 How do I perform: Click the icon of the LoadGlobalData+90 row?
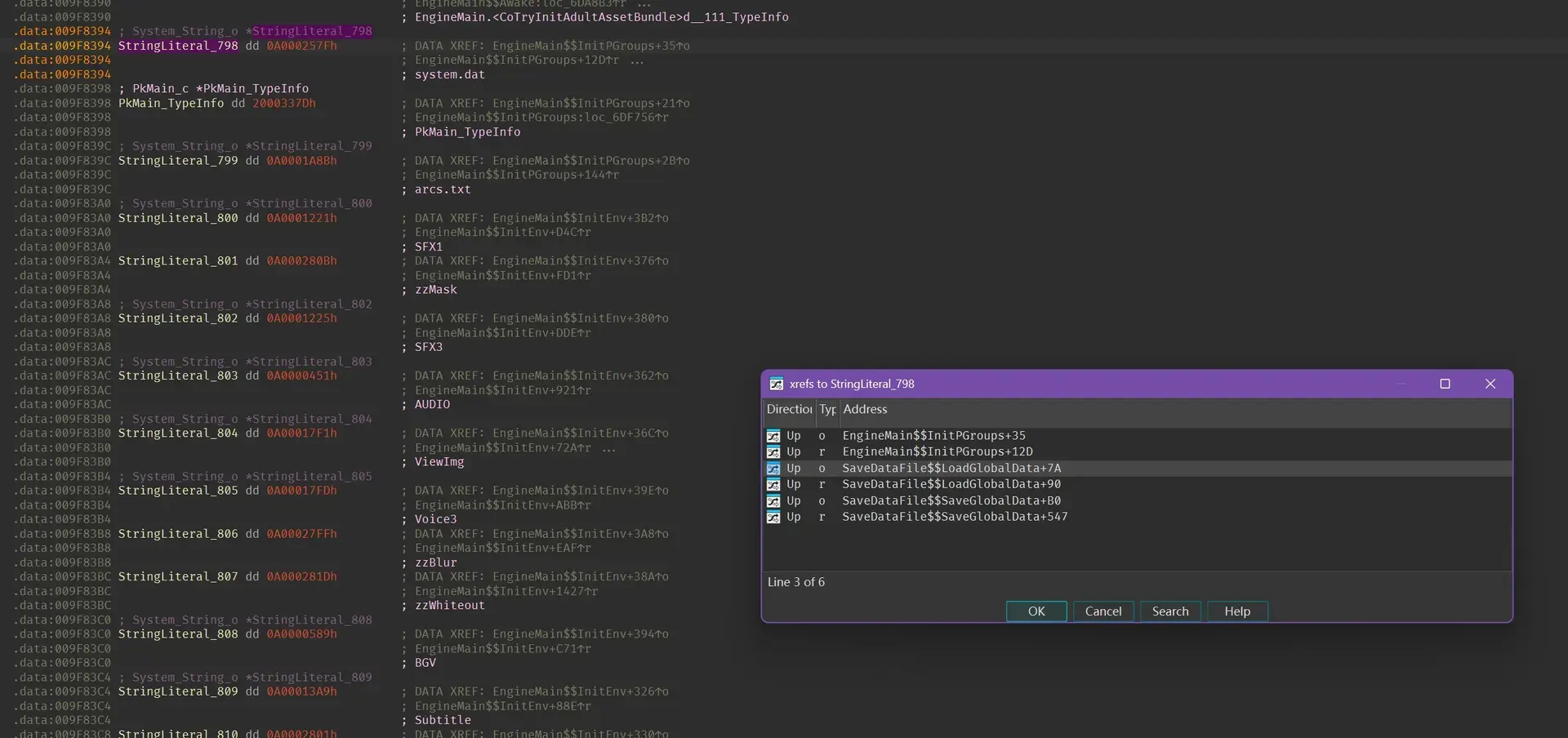[773, 485]
